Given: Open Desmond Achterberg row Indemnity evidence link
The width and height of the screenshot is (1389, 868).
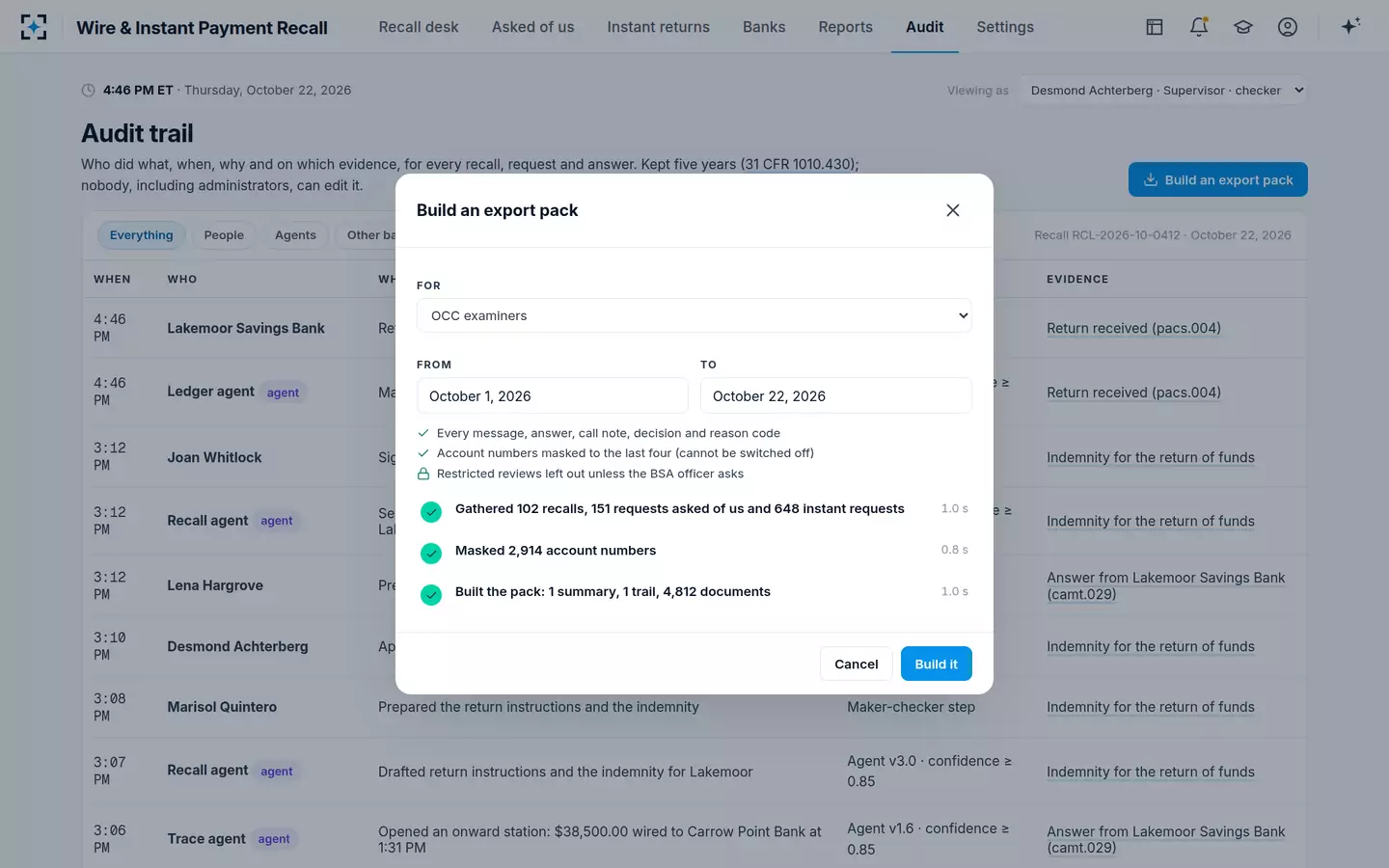Looking at the screenshot, I should (x=1151, y=646).
